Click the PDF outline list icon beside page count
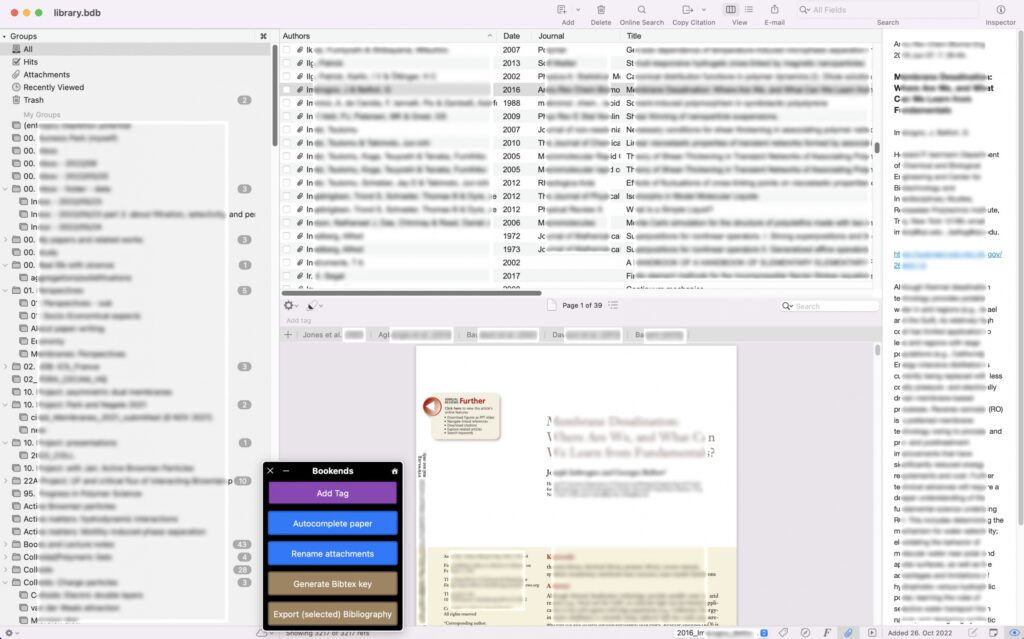Viewport: 1024px width, 639px height. pos(613,305)
